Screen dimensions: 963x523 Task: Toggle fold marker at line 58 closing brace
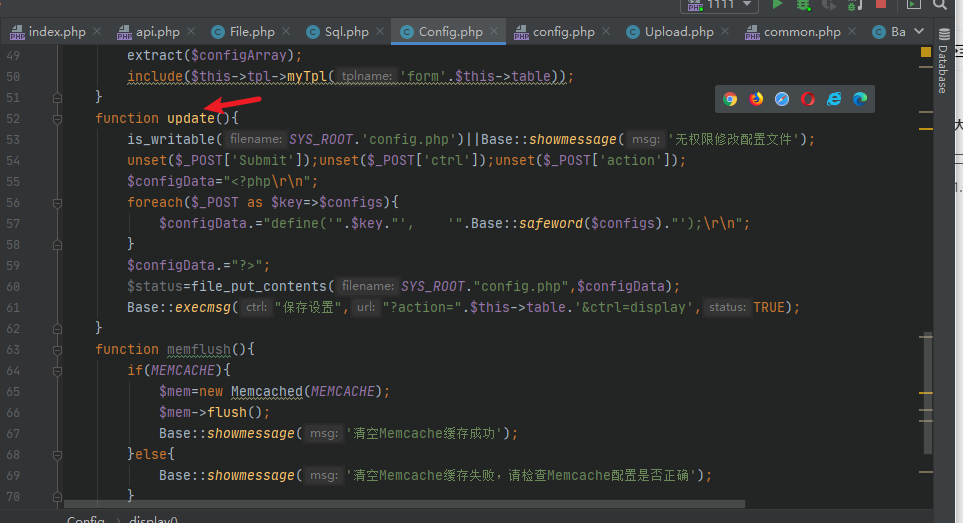pos(57,245)
